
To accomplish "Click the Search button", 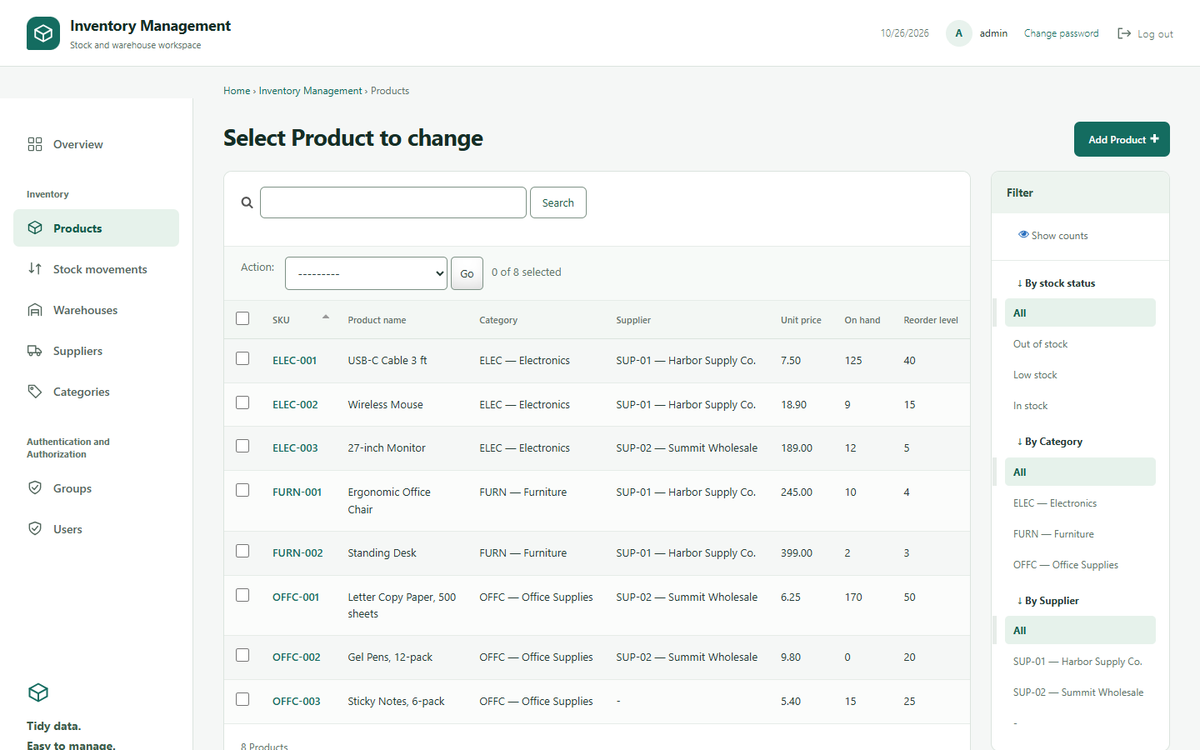I will pyautogui.click(x=558, y=202).
